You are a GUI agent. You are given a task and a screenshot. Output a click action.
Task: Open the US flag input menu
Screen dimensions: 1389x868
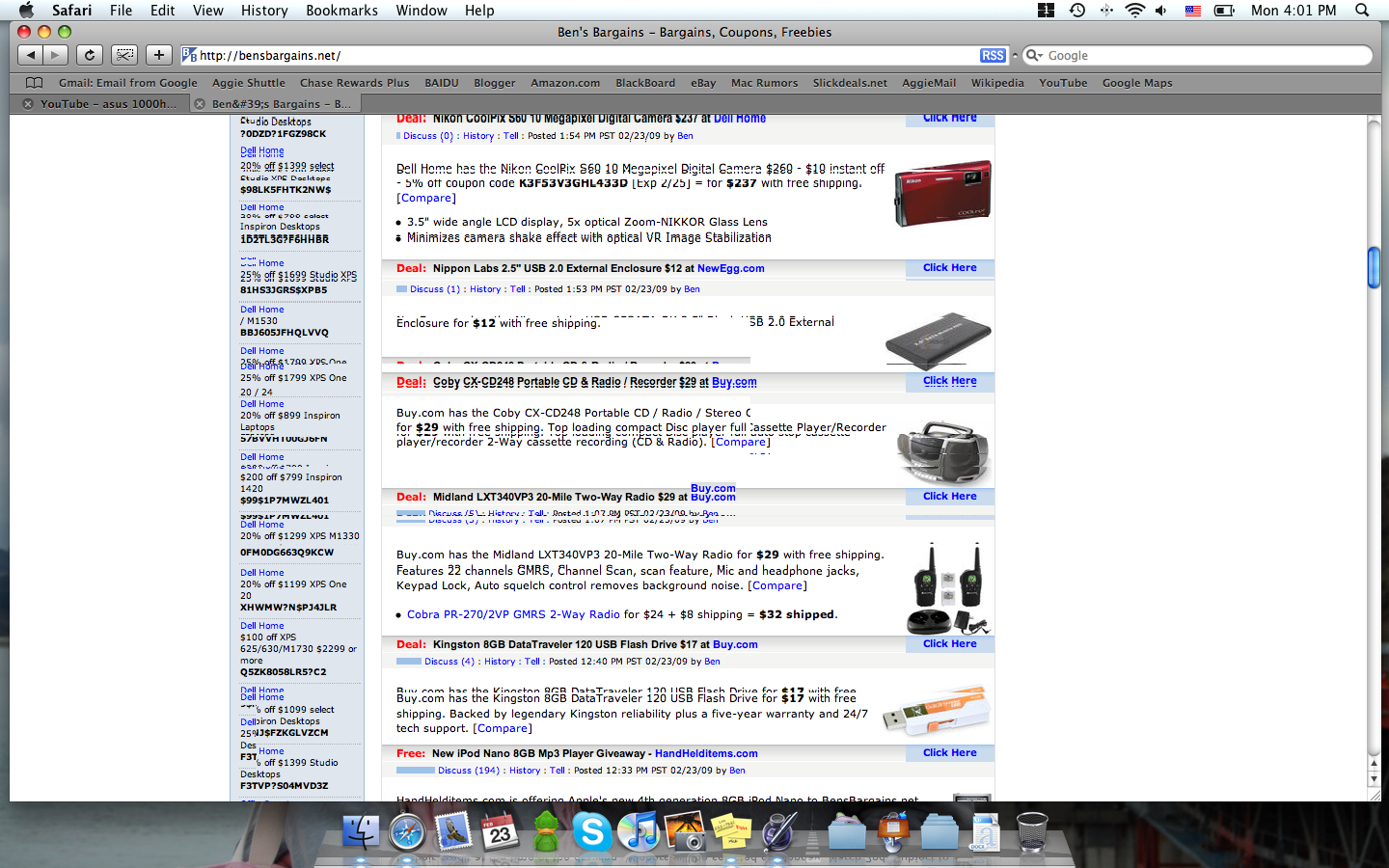(1193, 11)
